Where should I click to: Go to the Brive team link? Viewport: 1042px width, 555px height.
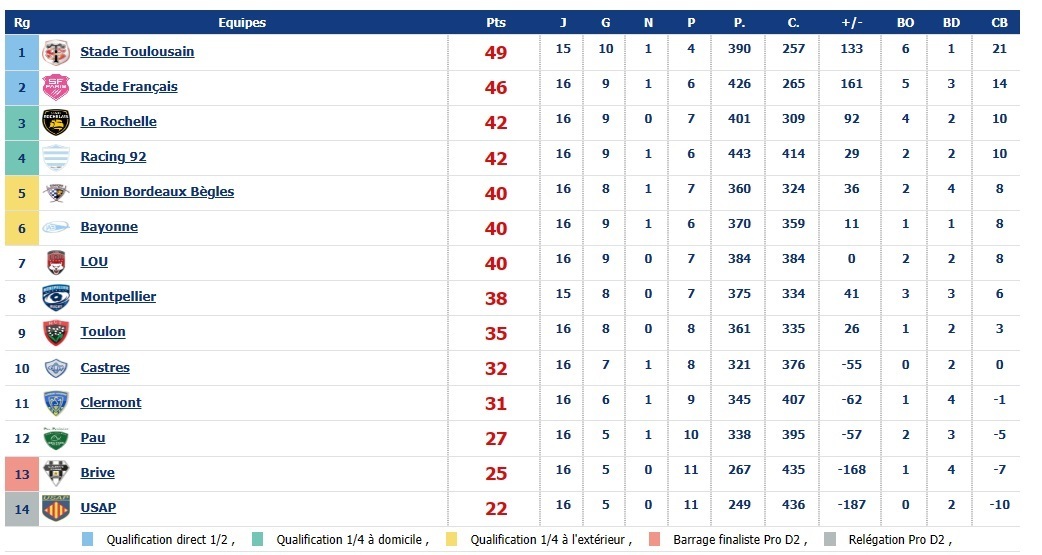[x=97, y=472]
